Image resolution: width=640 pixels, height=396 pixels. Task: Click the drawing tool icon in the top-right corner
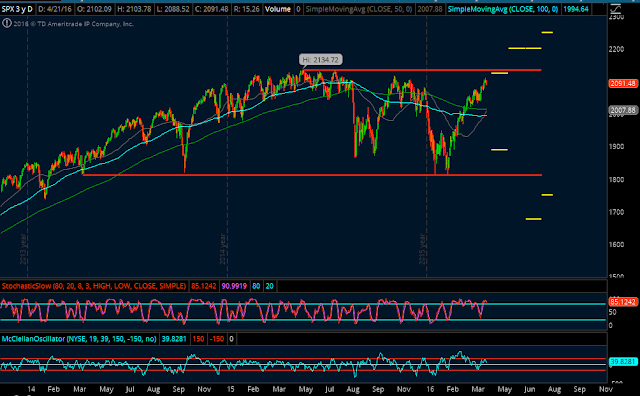tap(616, 8)
